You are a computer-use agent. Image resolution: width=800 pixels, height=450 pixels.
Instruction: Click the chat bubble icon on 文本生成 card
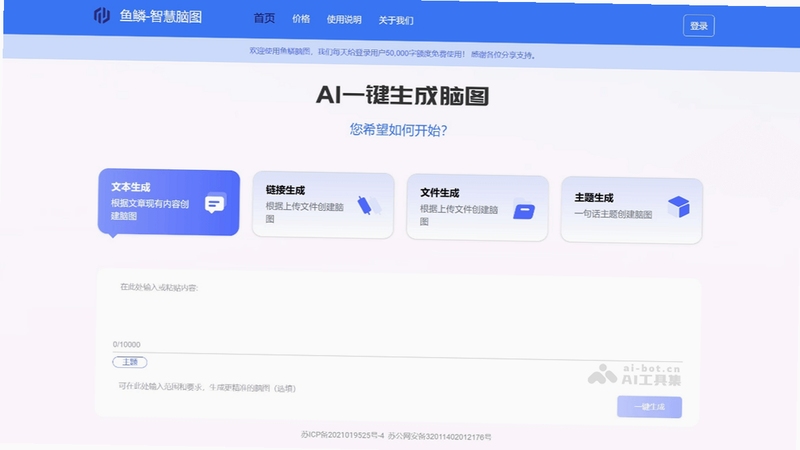coord(215,204)
